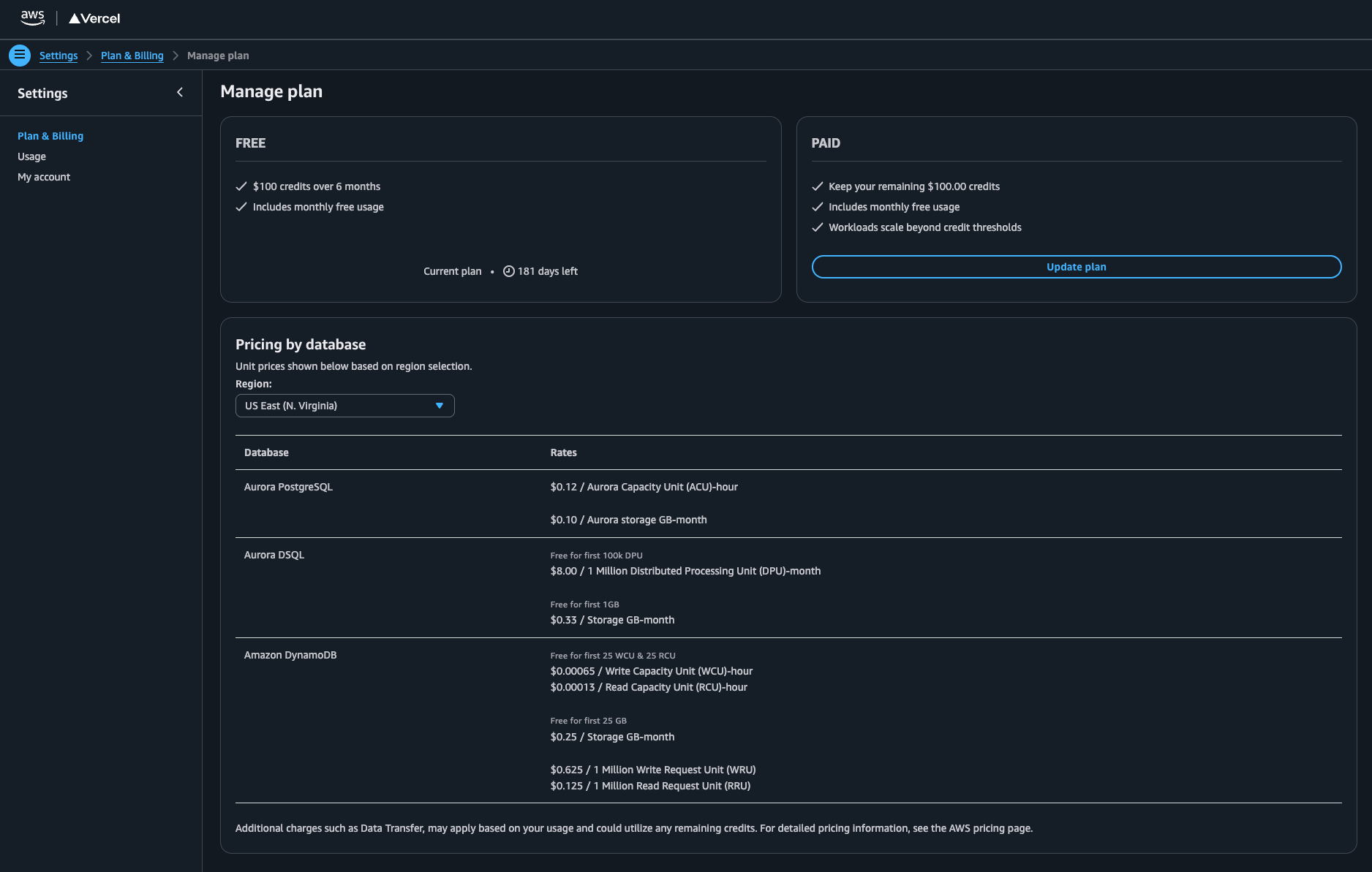
Task: Click the Database column header
Action: (x=266, y=452)
